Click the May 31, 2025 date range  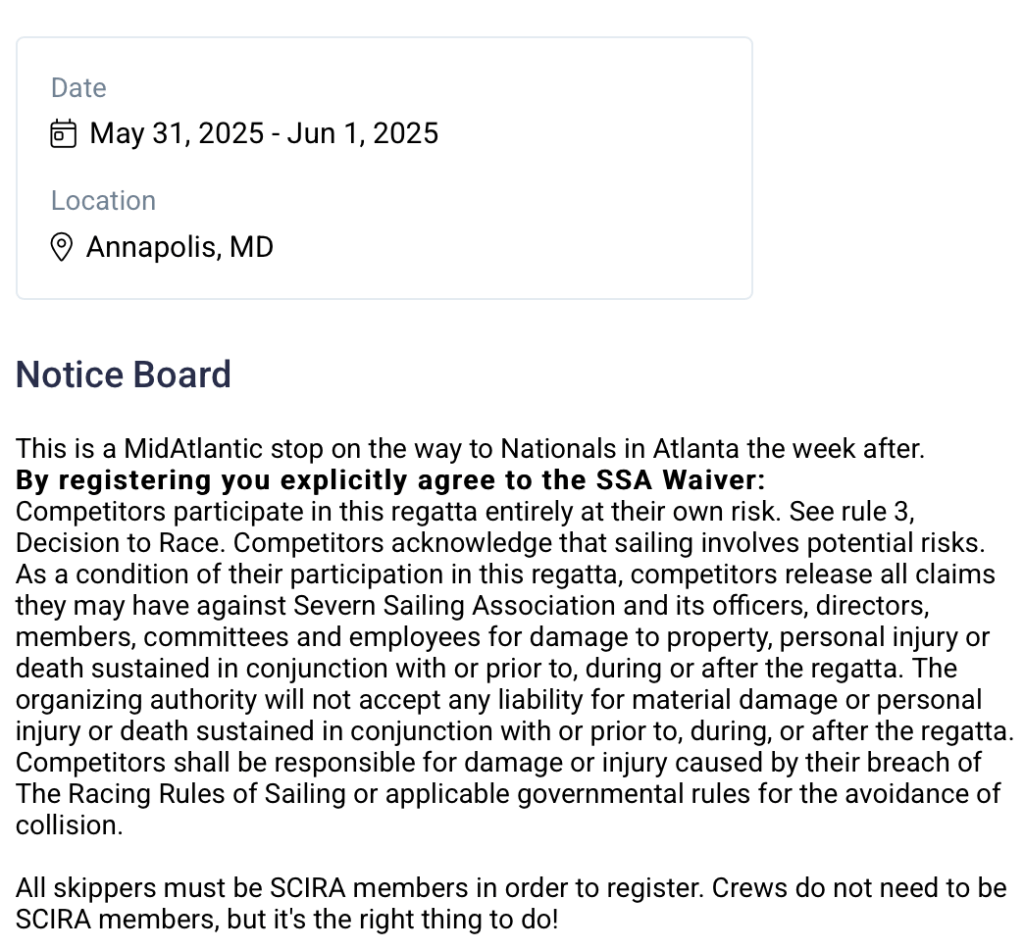tap(264, 134)
